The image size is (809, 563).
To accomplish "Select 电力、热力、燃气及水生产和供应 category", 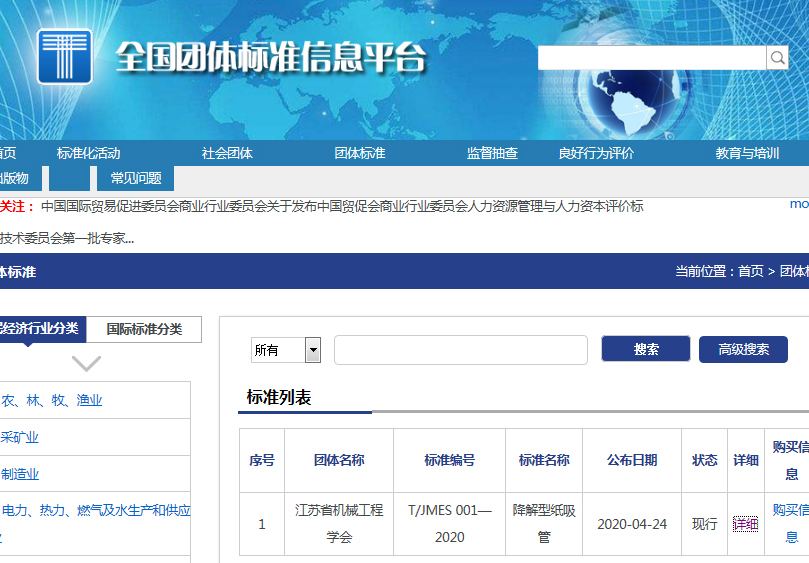I will [96, 511].
